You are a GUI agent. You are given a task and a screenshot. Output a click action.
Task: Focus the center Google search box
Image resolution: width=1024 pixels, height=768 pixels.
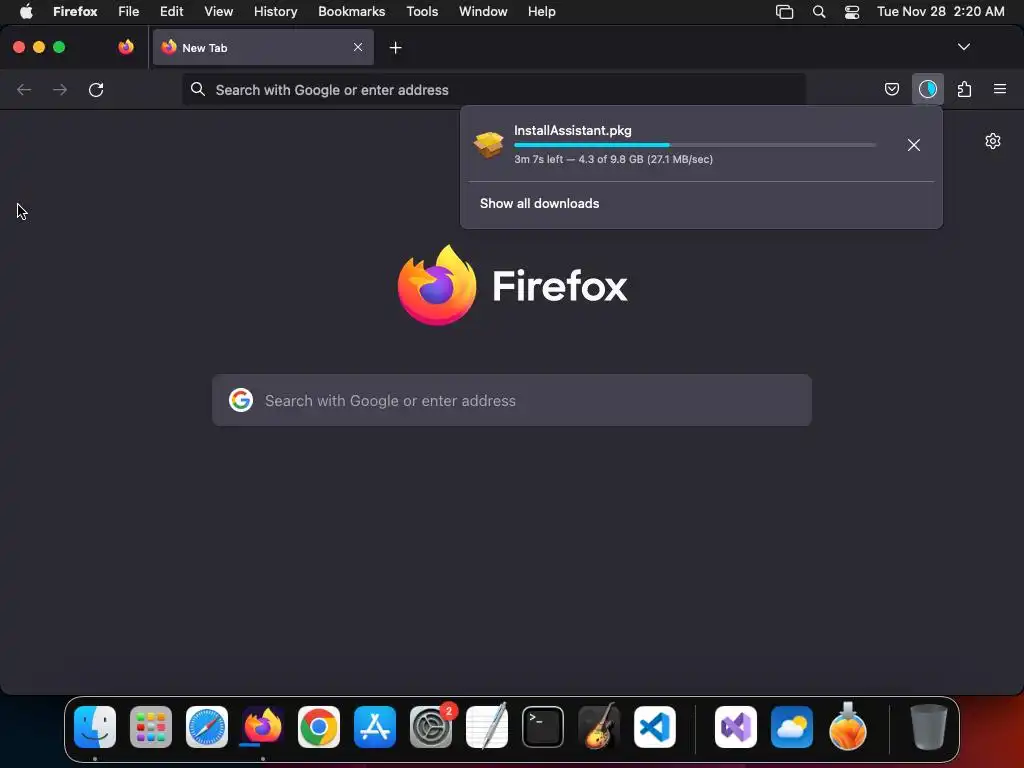[x=512, y=400]
